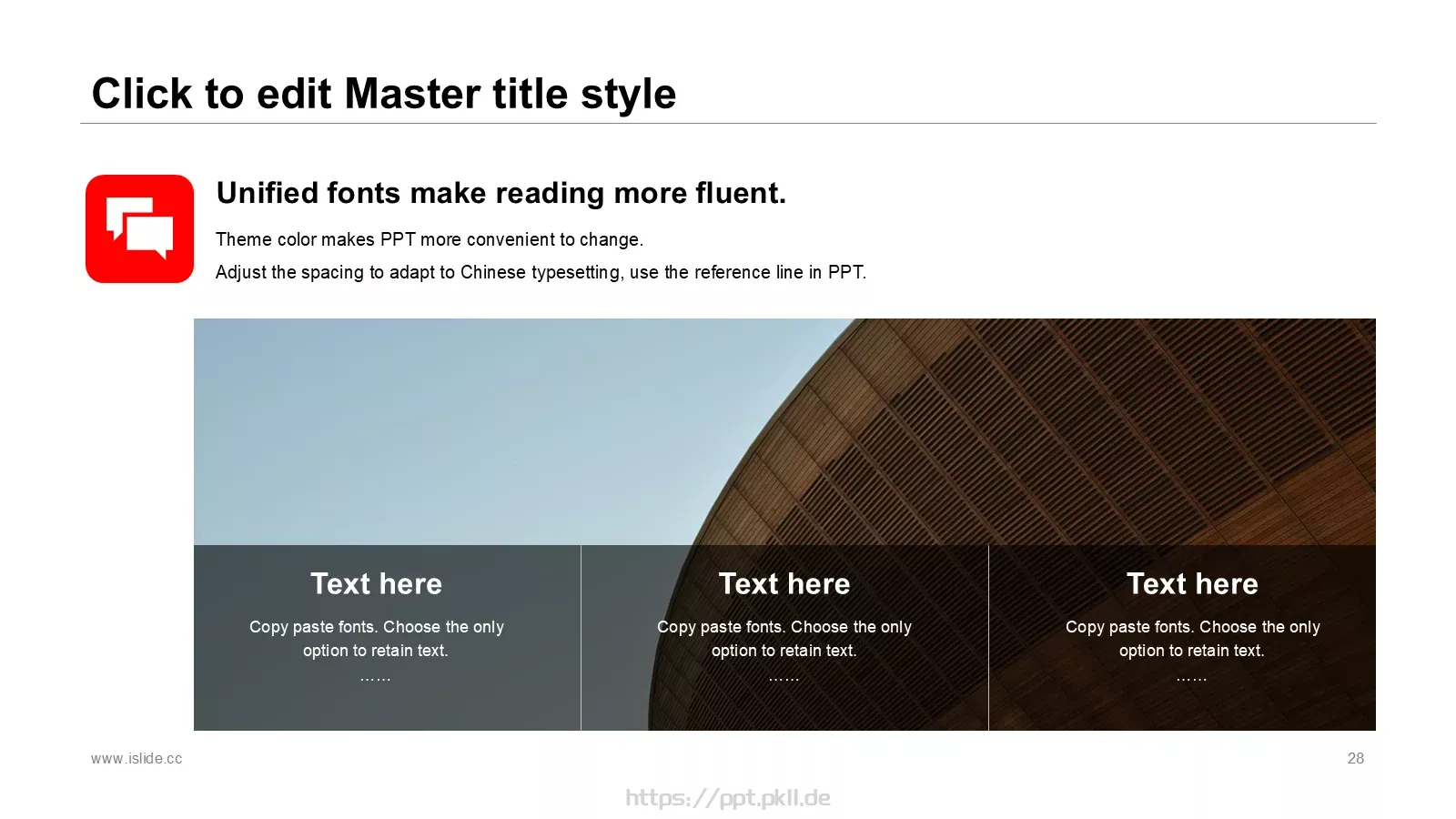Open the https://ppt.pkll.de watermark link
This screenshot has width=1456, height=819.
[728, 798]
